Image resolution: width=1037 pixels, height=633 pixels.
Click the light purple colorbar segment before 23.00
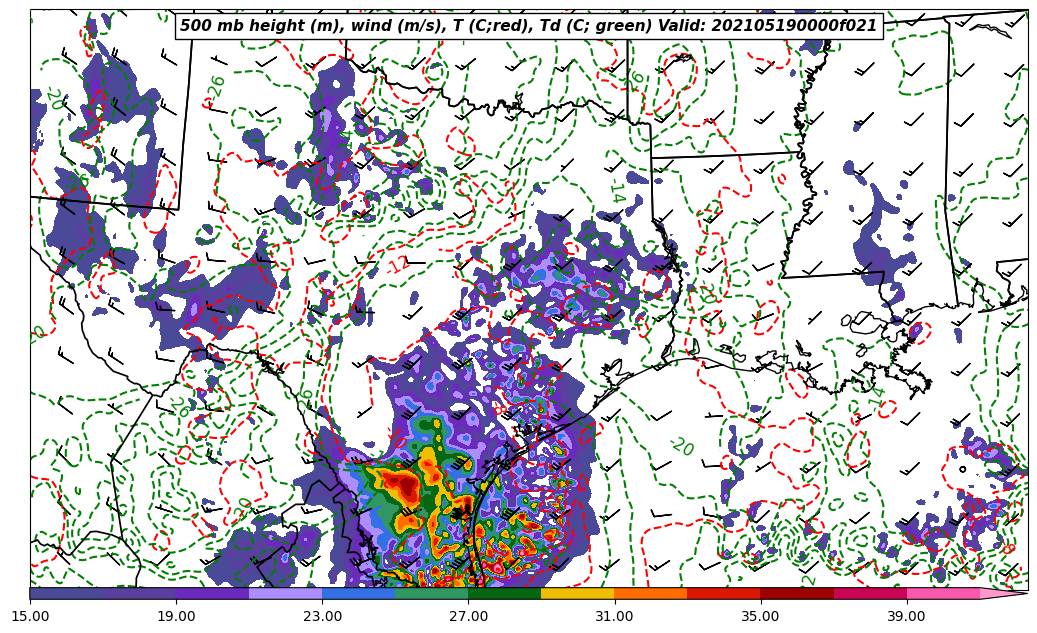[x=285, y=593]
